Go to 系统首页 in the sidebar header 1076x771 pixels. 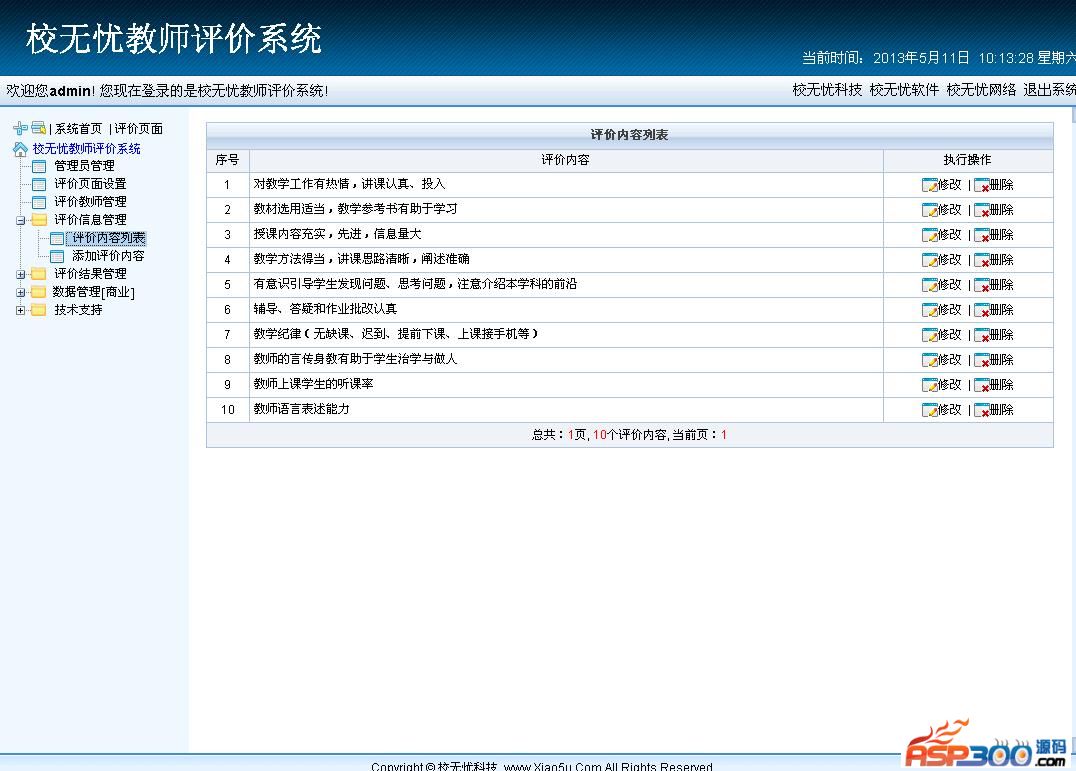click(78, 129)
